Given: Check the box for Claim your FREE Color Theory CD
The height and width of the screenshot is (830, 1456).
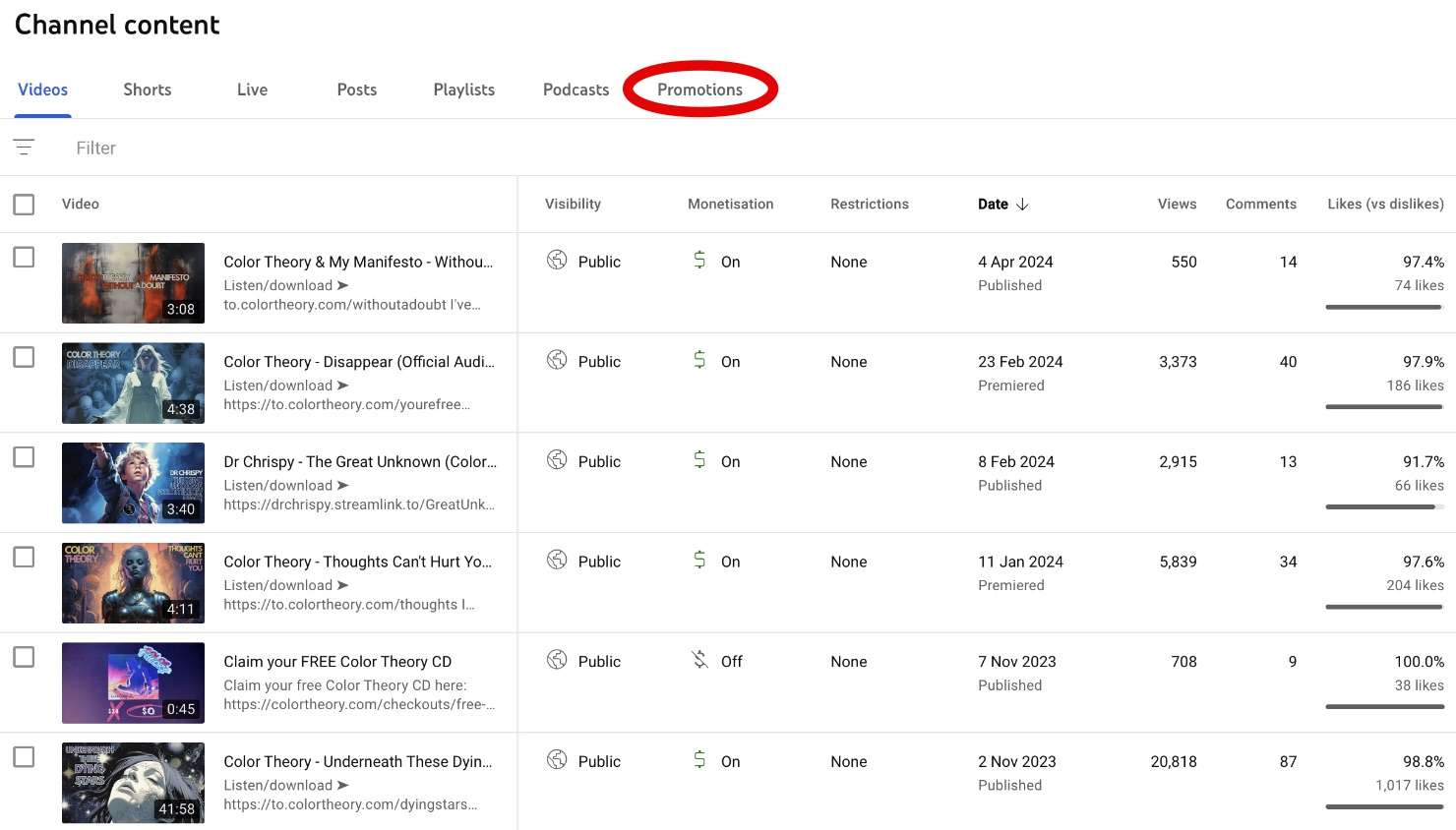Looking at the screenshot, I should (x=24, y=657).
